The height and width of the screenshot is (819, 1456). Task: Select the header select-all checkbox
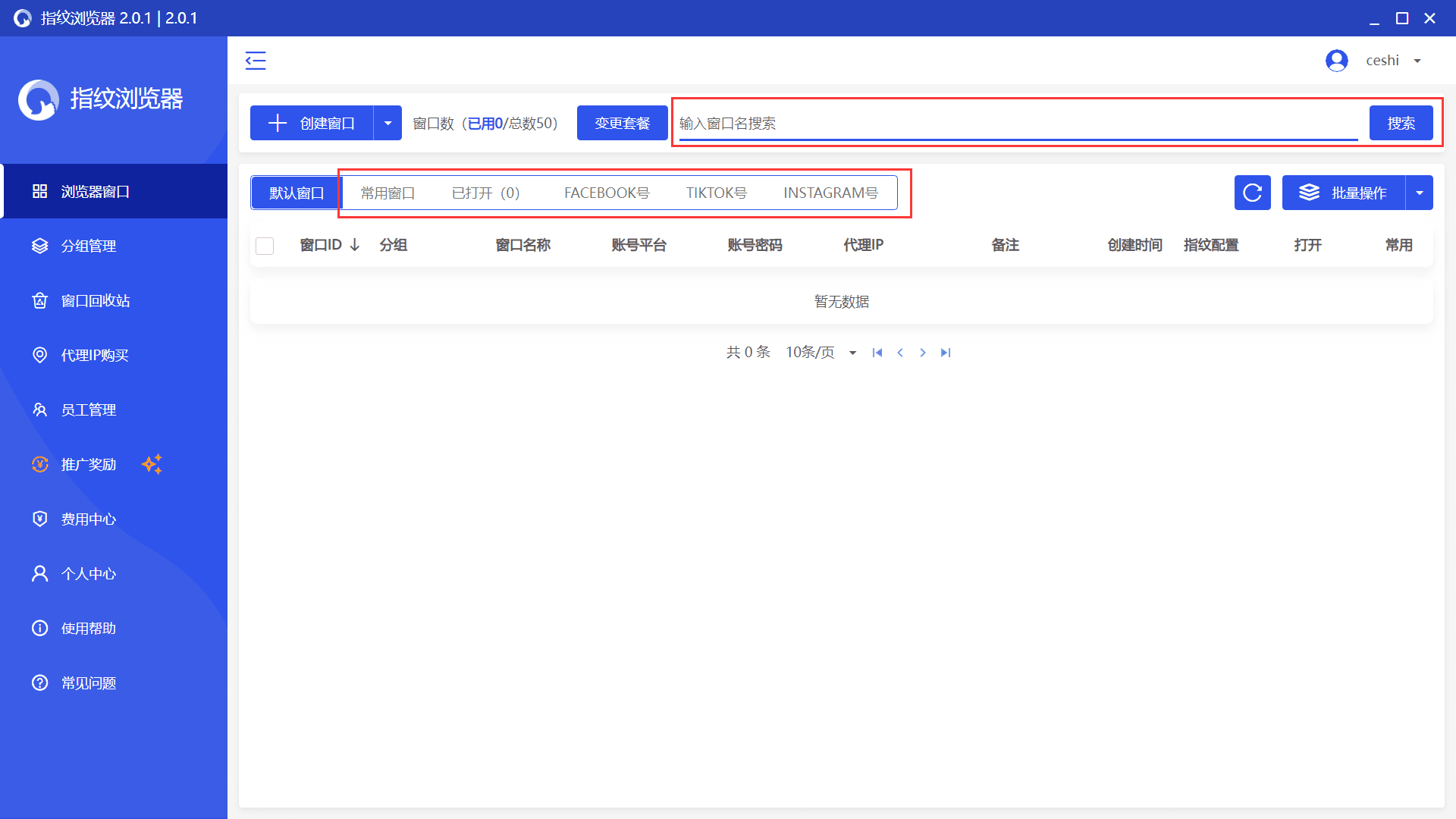pos(265,246)
